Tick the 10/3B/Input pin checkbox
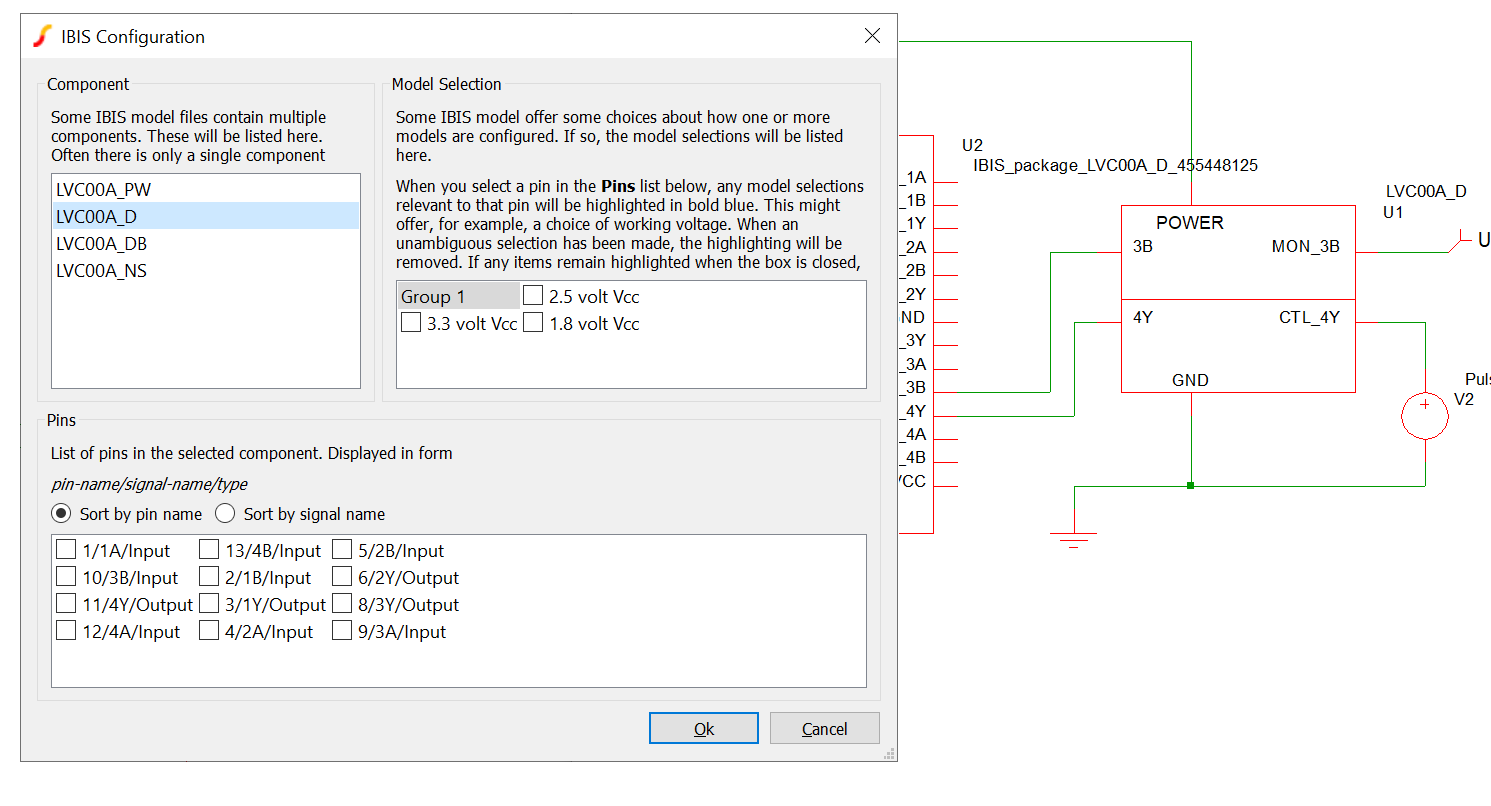The width and height of the screenshot is (1491, 806). 66,577
